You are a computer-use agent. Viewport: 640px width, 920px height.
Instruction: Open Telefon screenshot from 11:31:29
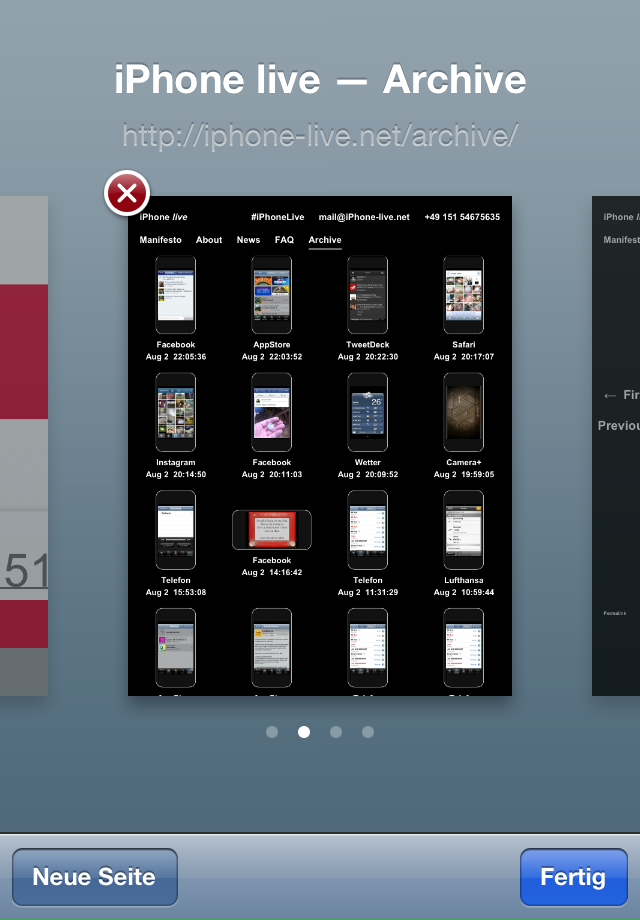tap(368, 530)
